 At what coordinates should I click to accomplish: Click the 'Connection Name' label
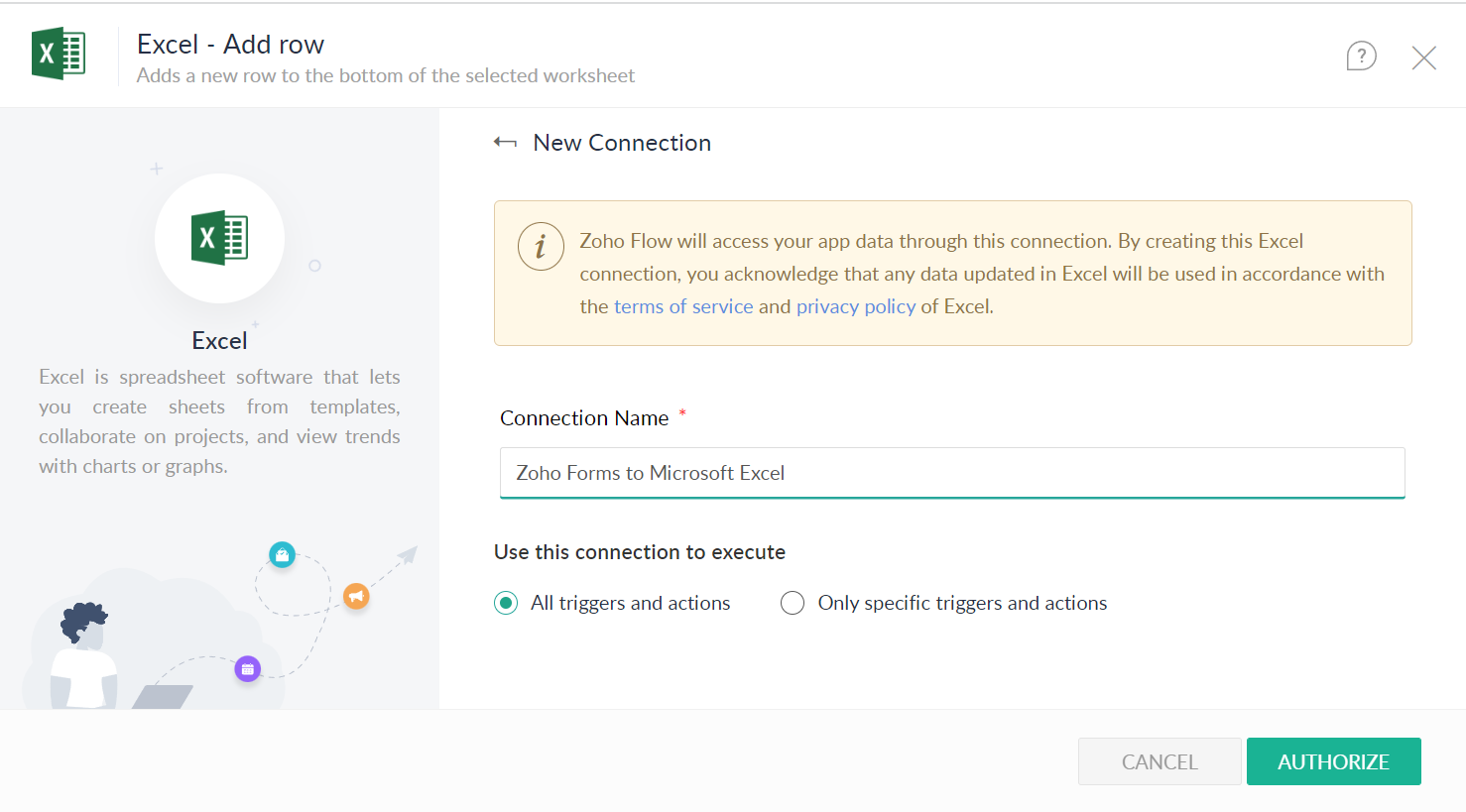point(584,418)
